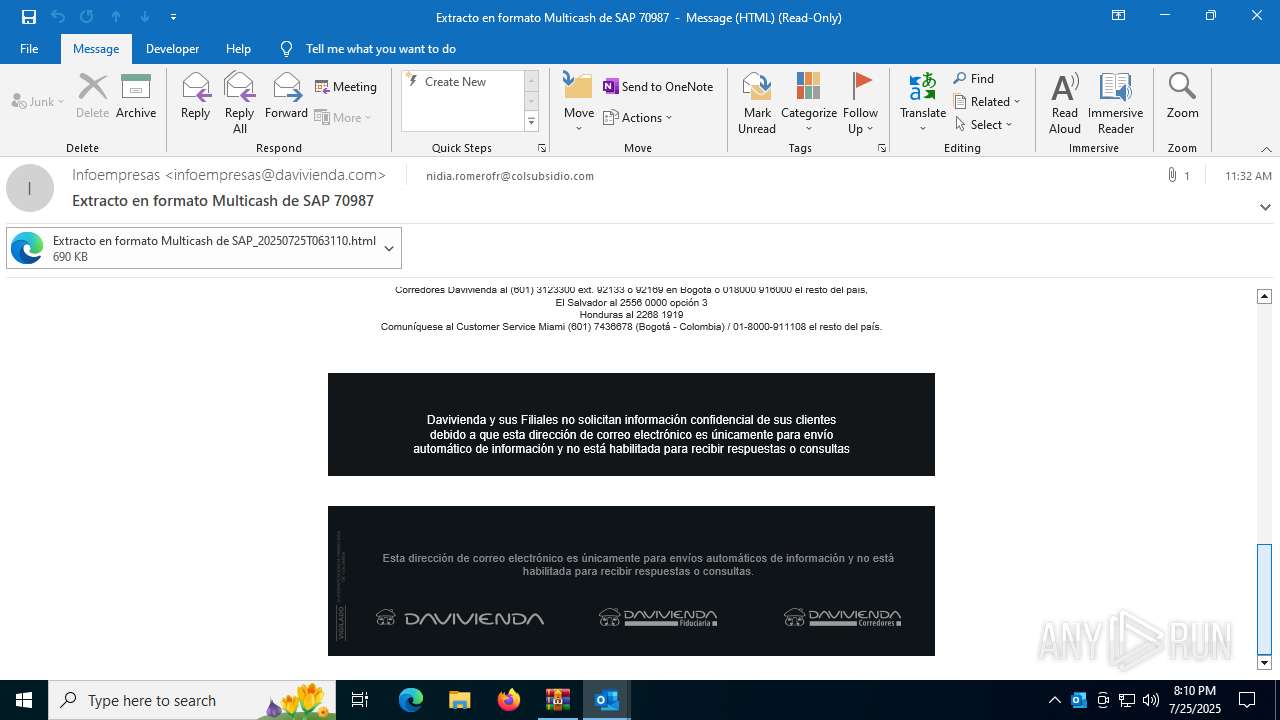Viewport: 1280px width, 720px height.
Task: Open the Categorize dropdown
Action: click(x=809, y=103)
